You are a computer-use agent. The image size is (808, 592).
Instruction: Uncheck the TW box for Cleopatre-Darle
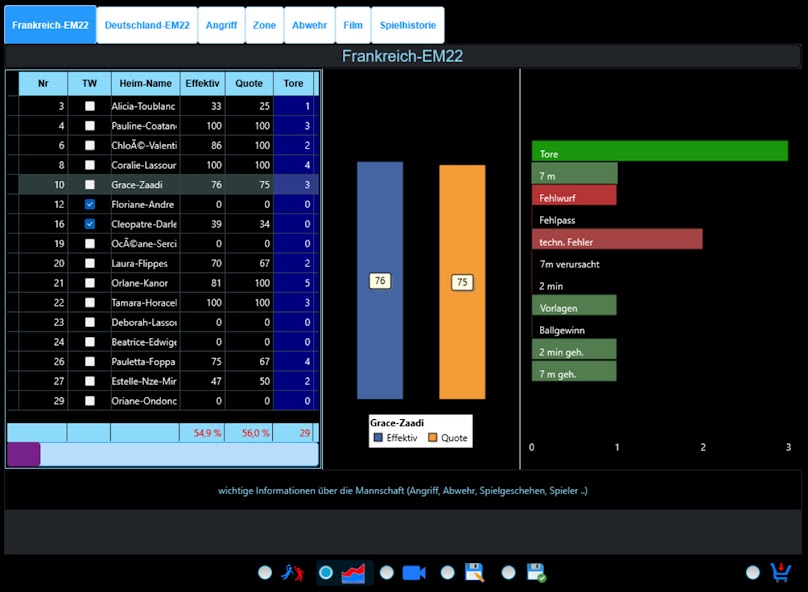[87, 224]
